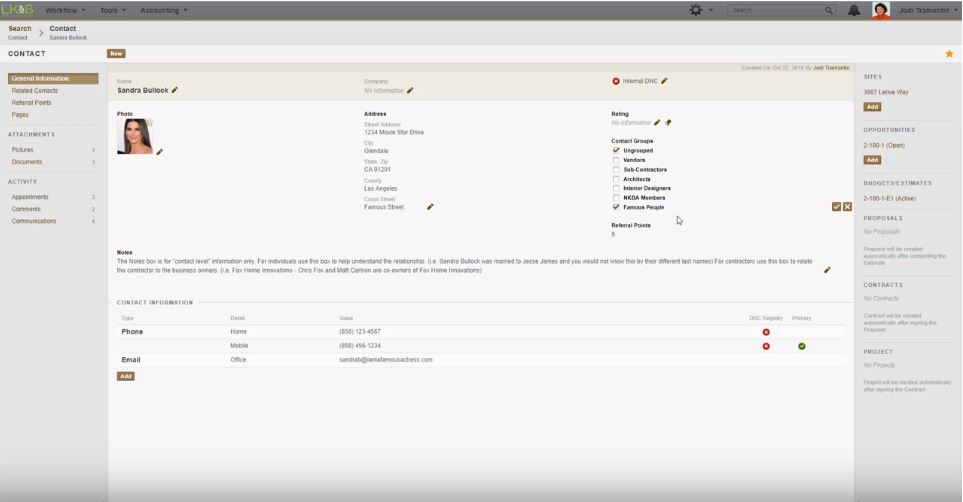Edit the contact name with pencil icon
963x502 pixels.
[x=175, y=90]
